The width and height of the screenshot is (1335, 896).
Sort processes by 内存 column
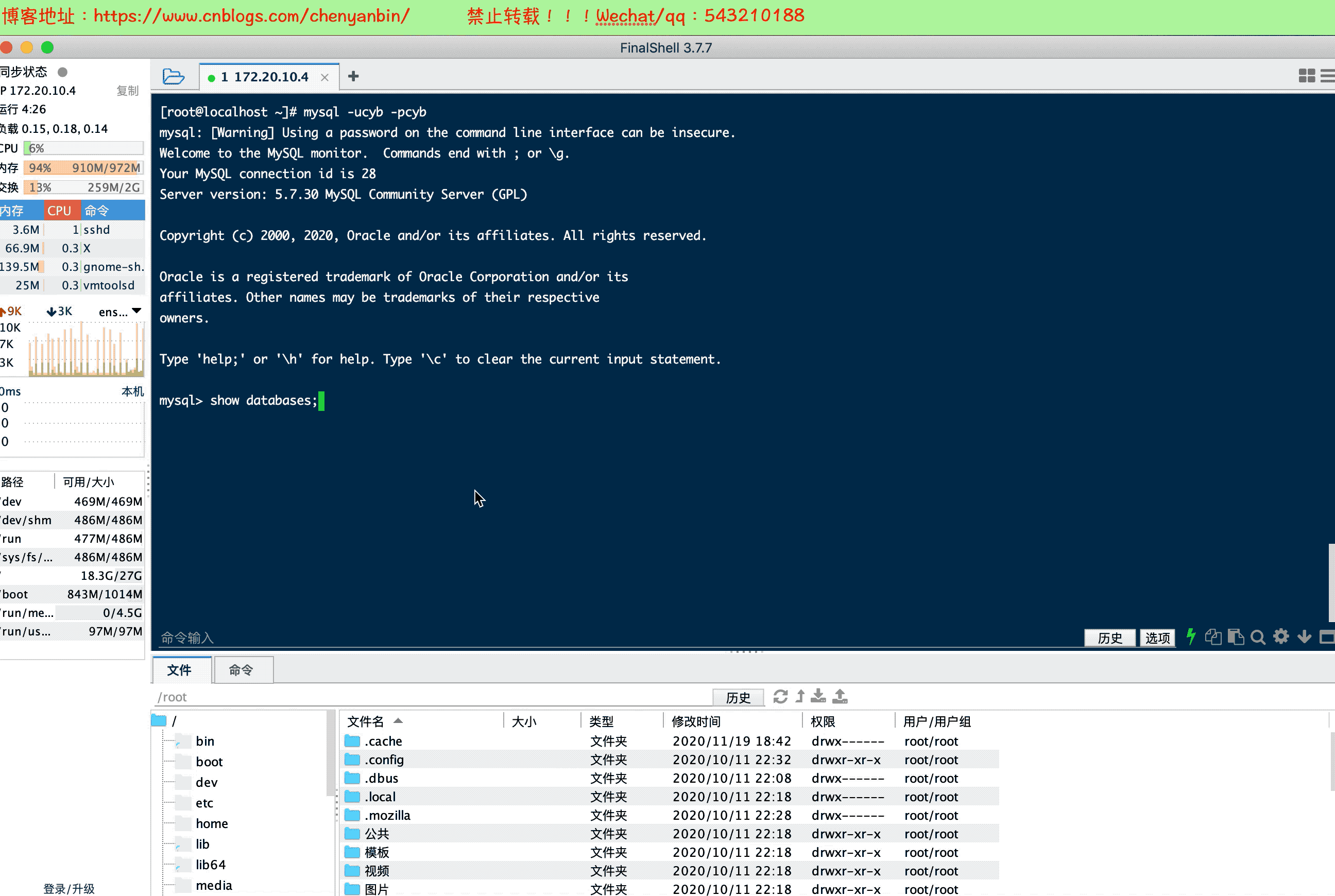point(22,211)
